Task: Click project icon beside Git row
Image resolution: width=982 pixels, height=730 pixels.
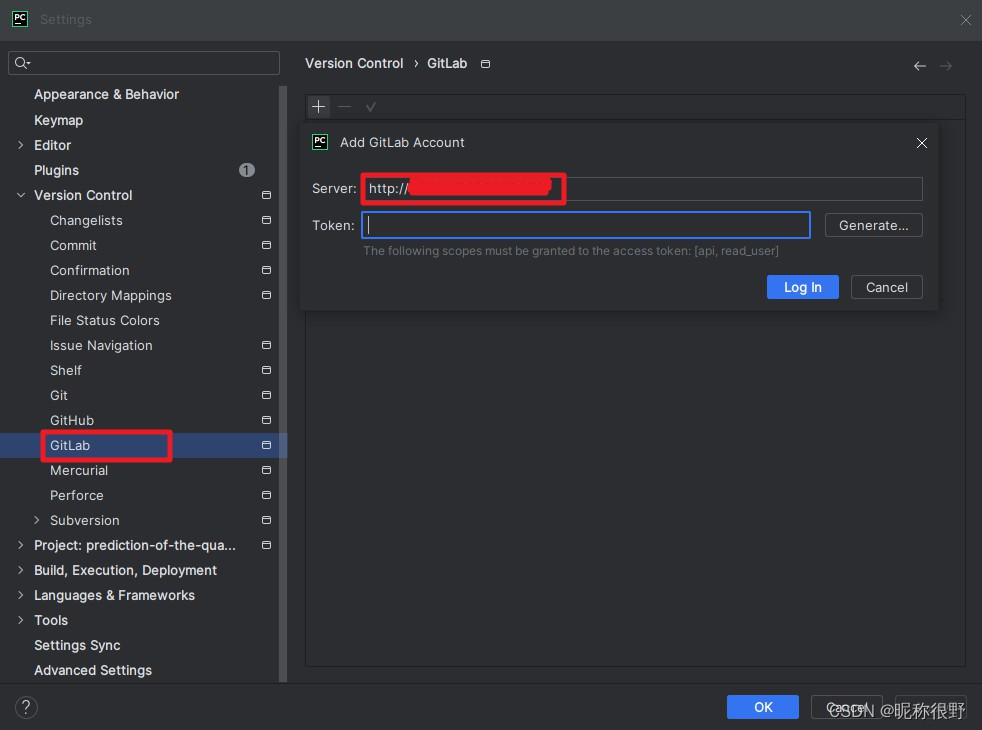Action: tap(266, 396)
